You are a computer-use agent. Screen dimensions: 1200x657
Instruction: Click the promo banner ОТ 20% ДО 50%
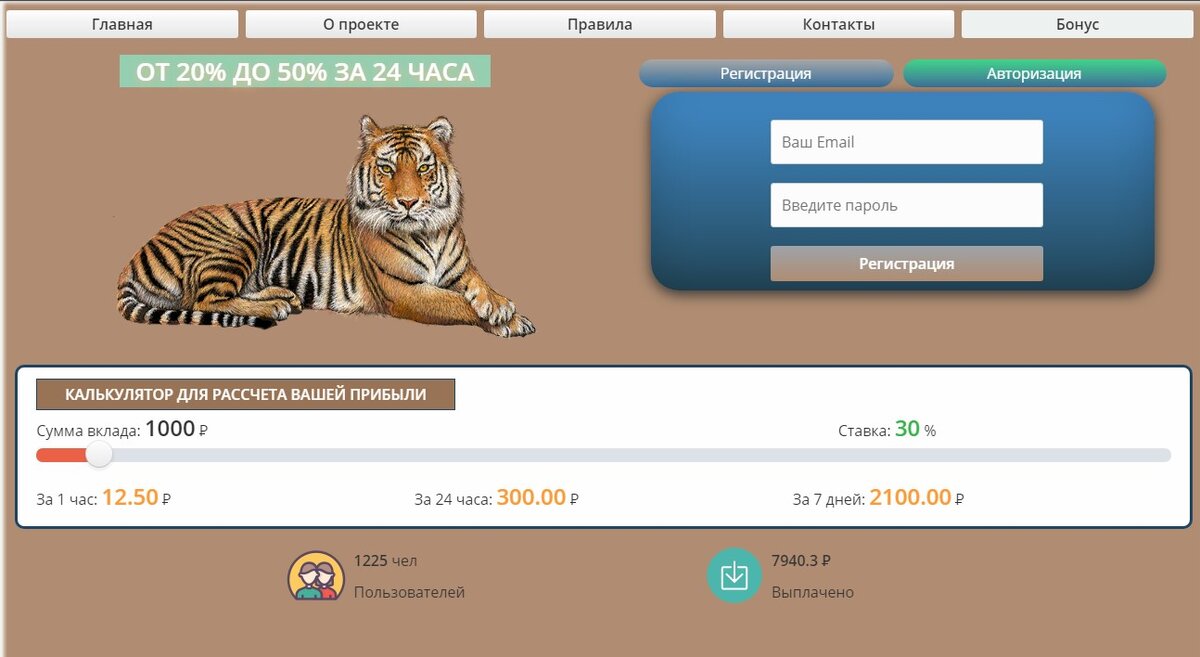(305, 71)
